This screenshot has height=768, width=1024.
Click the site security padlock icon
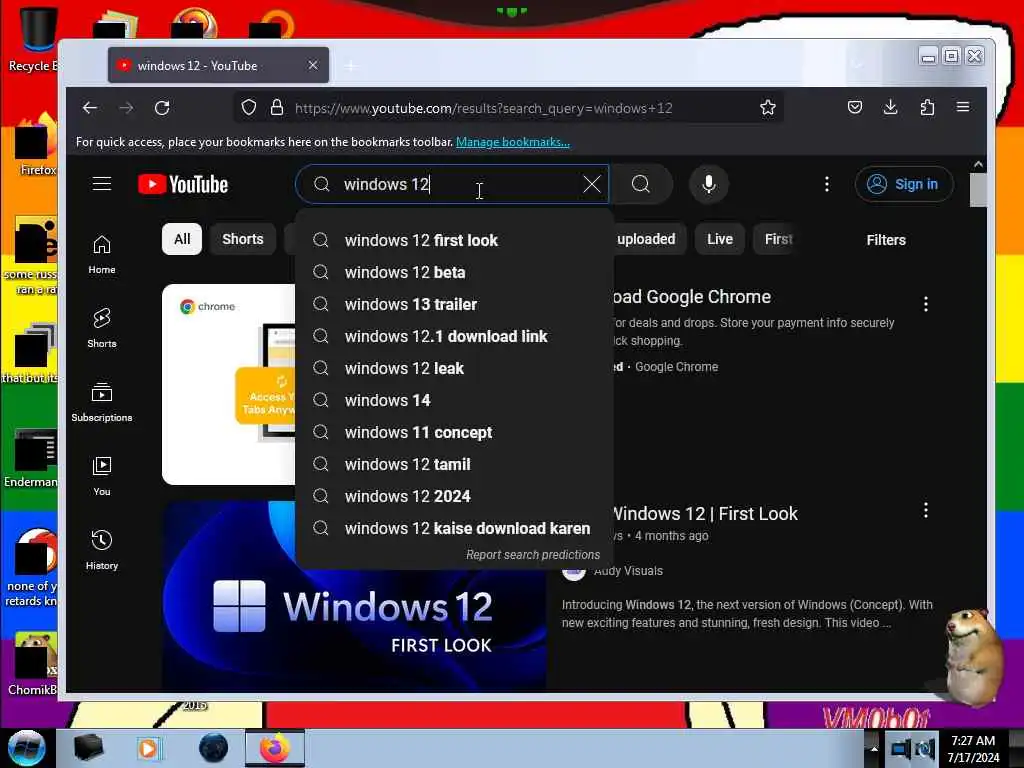click(277, 108)
